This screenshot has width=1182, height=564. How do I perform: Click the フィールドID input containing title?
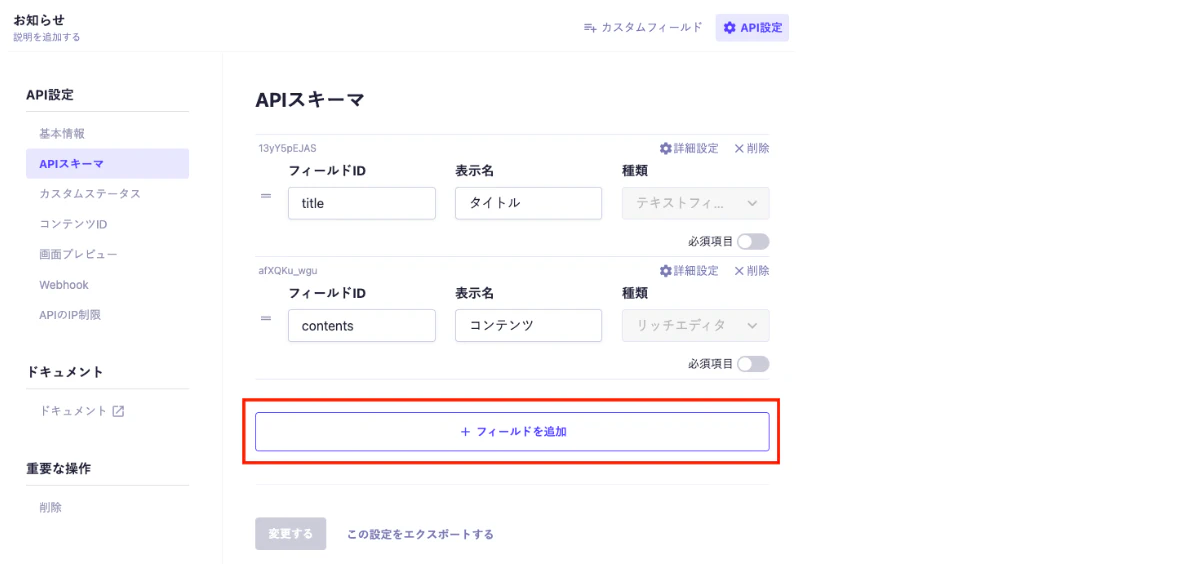[361, 203]
